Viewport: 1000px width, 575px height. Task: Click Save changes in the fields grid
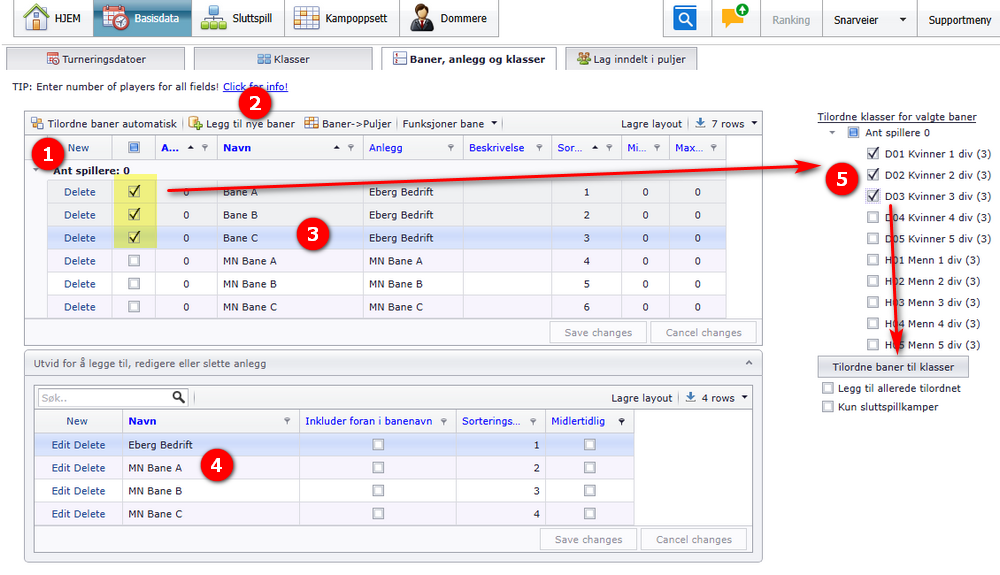tap(598, 332)
